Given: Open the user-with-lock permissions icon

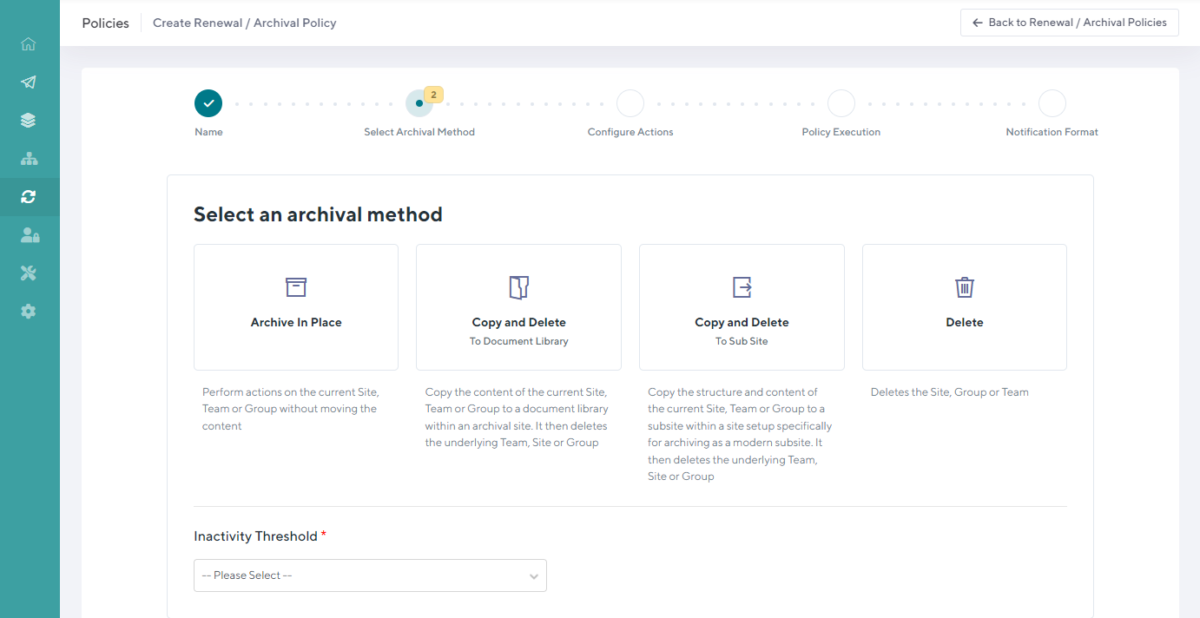Looking at the screenshot, I should [x=28, y=234].
